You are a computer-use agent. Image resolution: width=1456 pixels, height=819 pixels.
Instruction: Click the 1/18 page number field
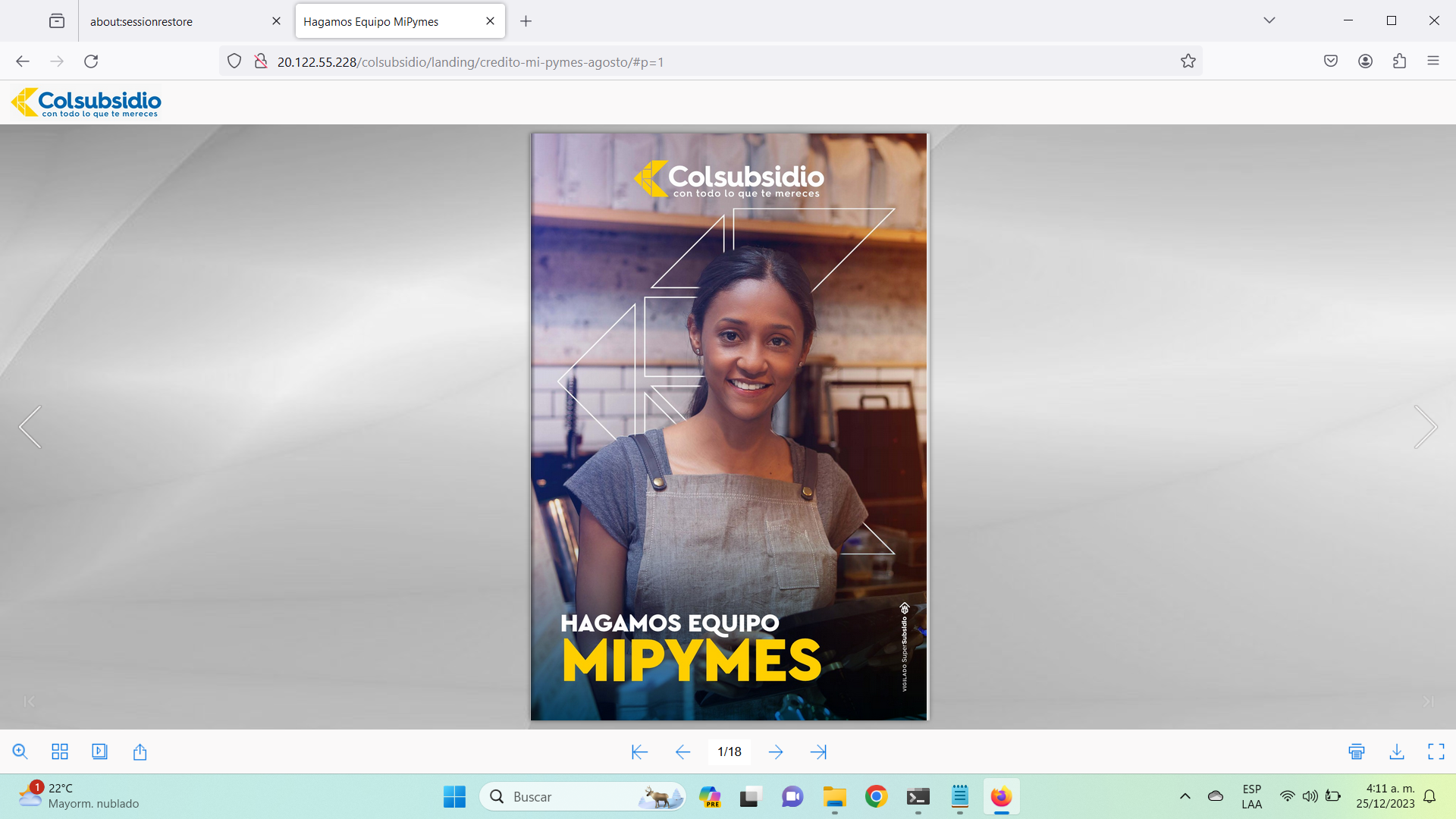click(x=729, y=752)
